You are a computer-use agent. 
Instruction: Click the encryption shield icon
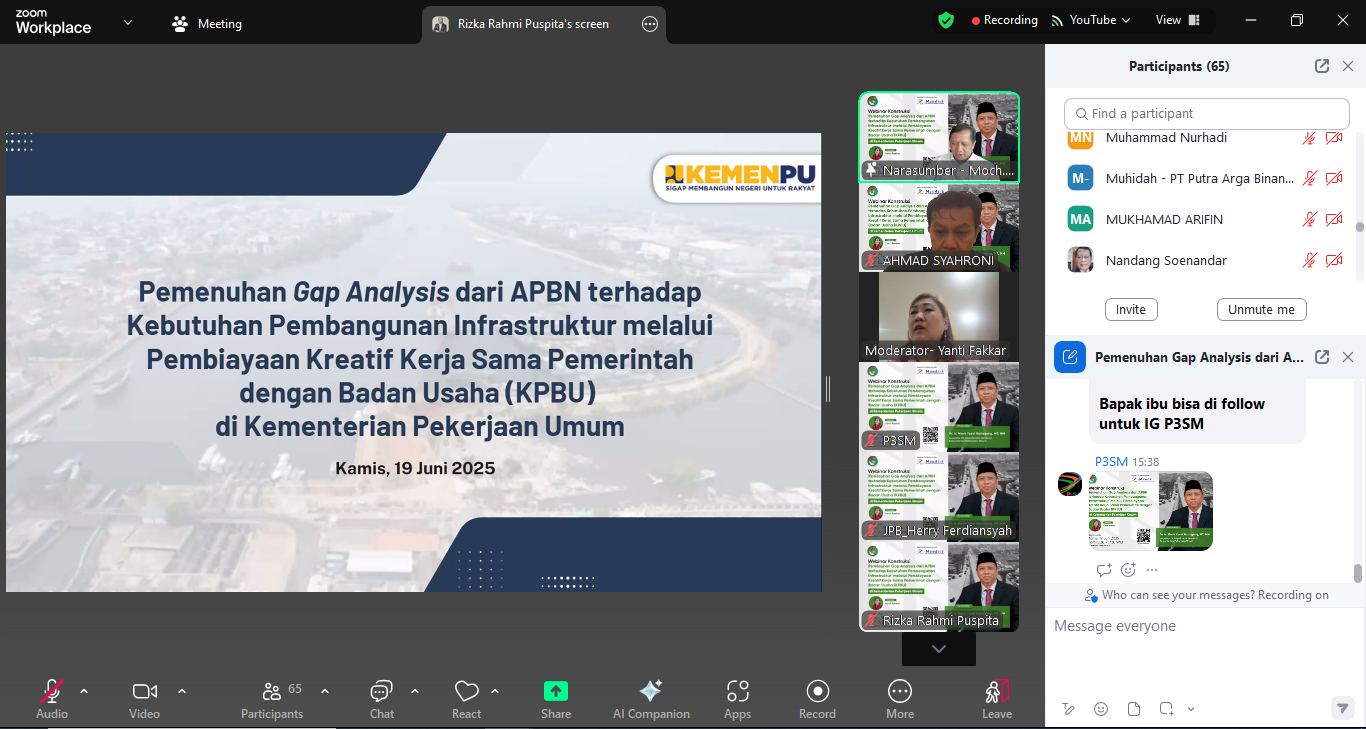[945, 20]
